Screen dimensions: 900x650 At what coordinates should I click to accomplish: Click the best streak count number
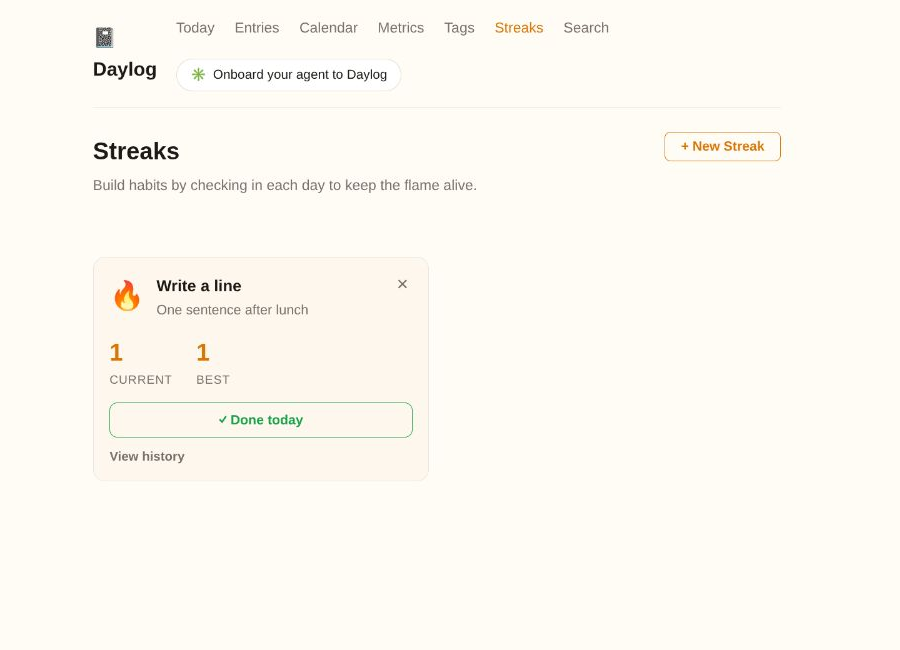tap(203, 353)
